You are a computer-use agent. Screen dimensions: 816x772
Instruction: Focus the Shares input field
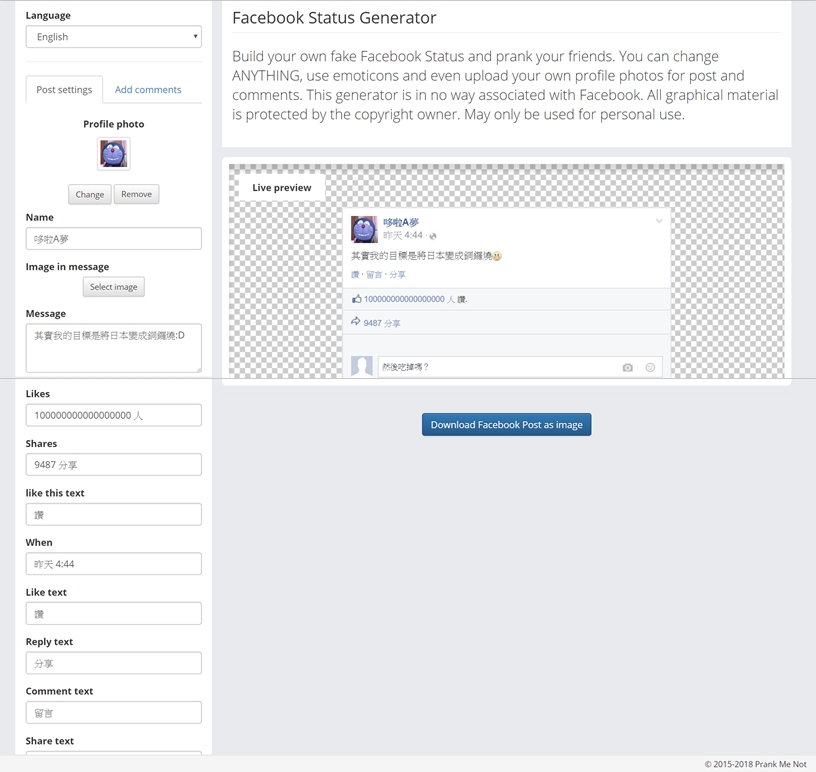(113, 465)
